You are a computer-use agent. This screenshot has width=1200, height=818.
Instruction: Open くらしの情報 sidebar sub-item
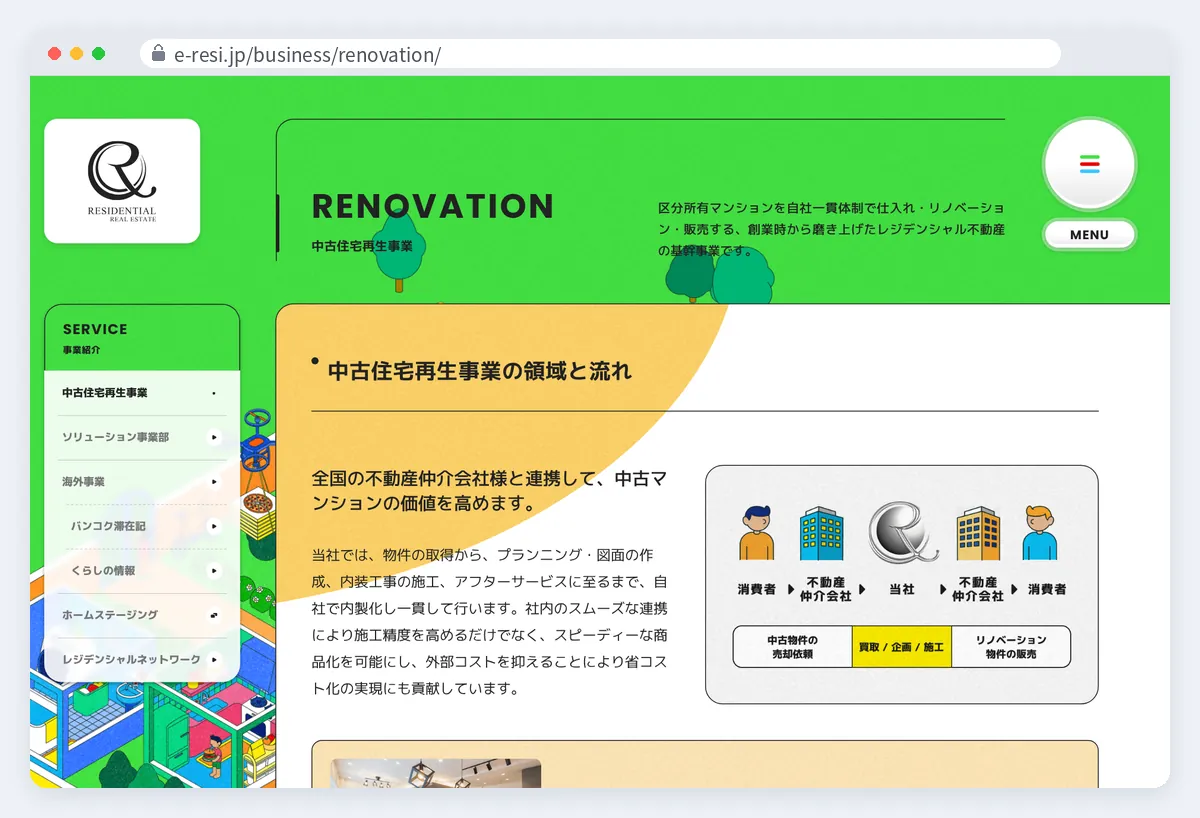(x=146, y=571)
